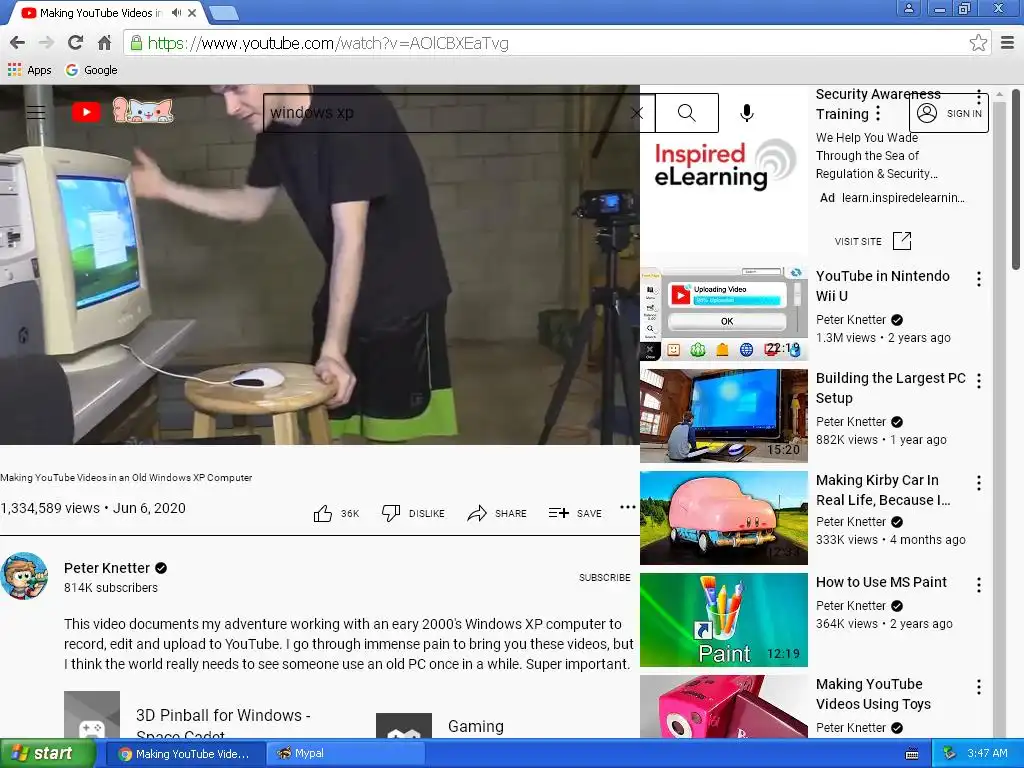Subscribe to Peter Knetter
This screenshot has width=1024, height=768.
click(x=605, y=577)
